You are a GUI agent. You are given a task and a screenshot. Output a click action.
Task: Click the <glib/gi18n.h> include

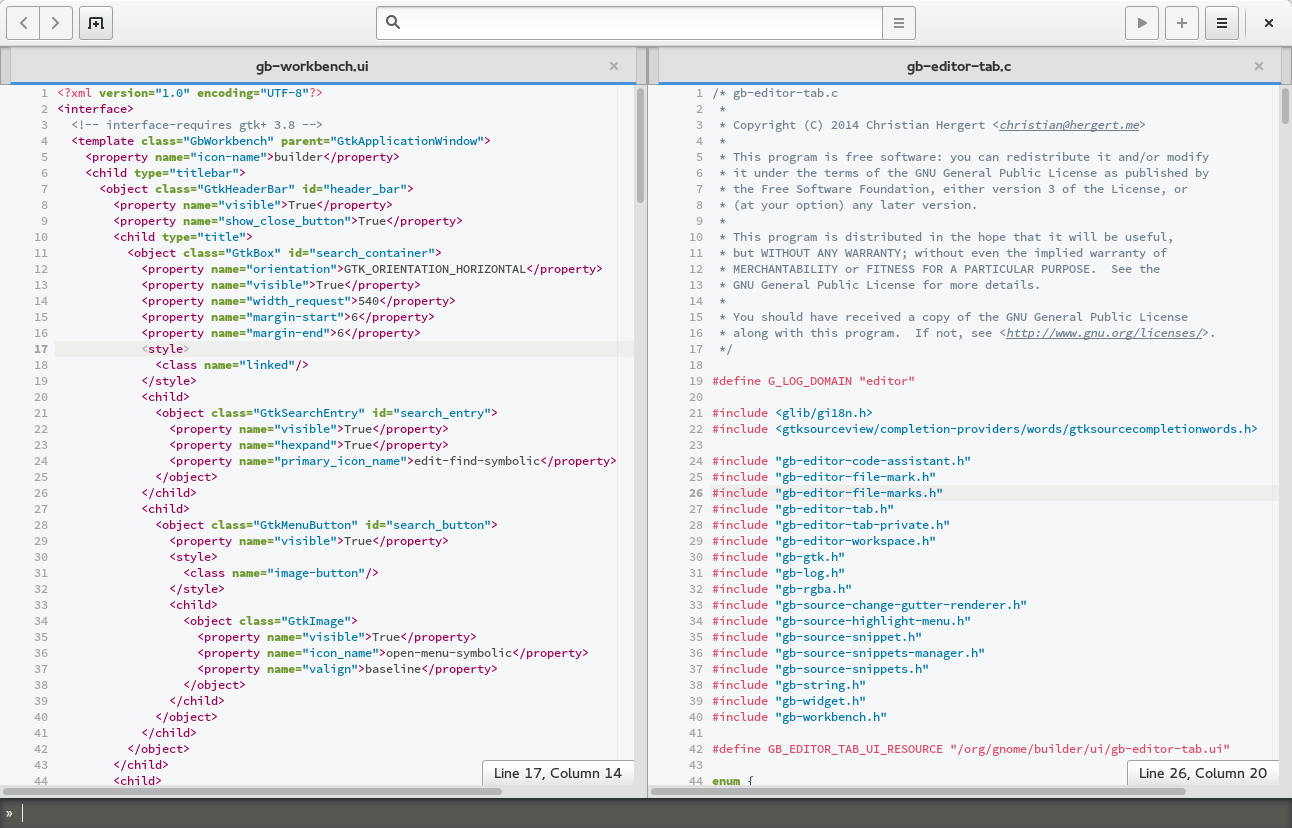[x=824, y=413]
